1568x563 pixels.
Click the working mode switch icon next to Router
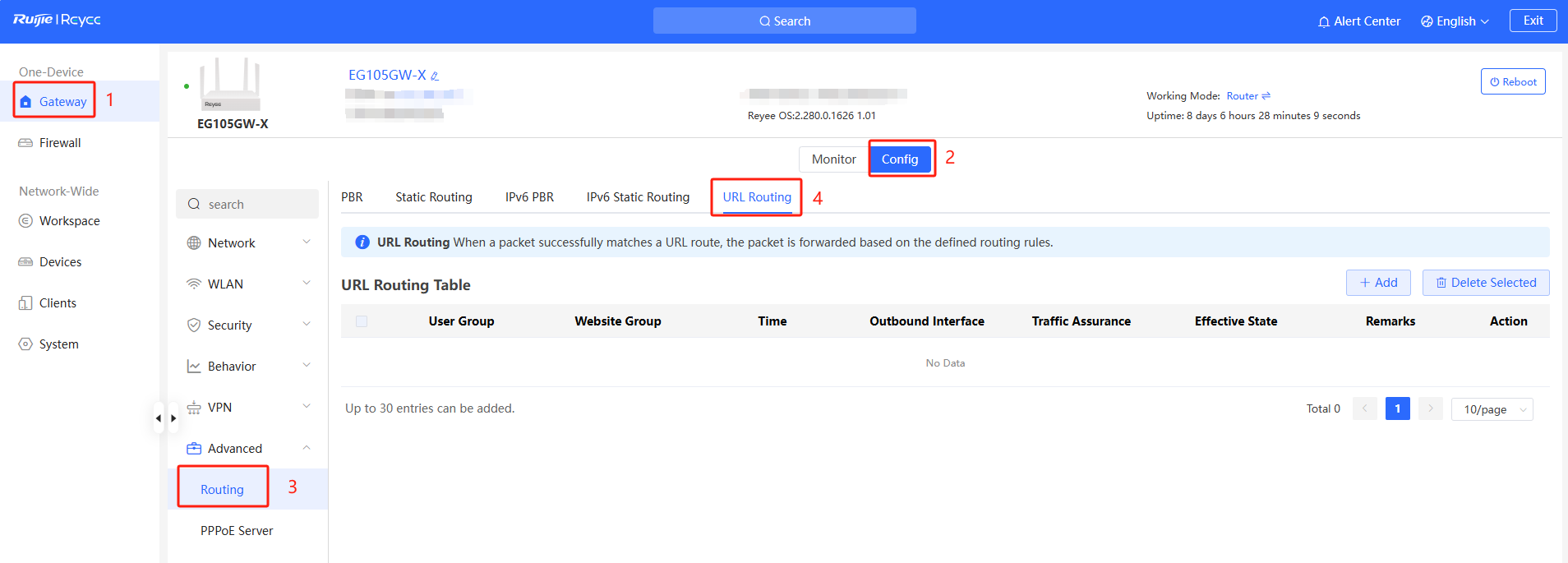(1266, 96)
